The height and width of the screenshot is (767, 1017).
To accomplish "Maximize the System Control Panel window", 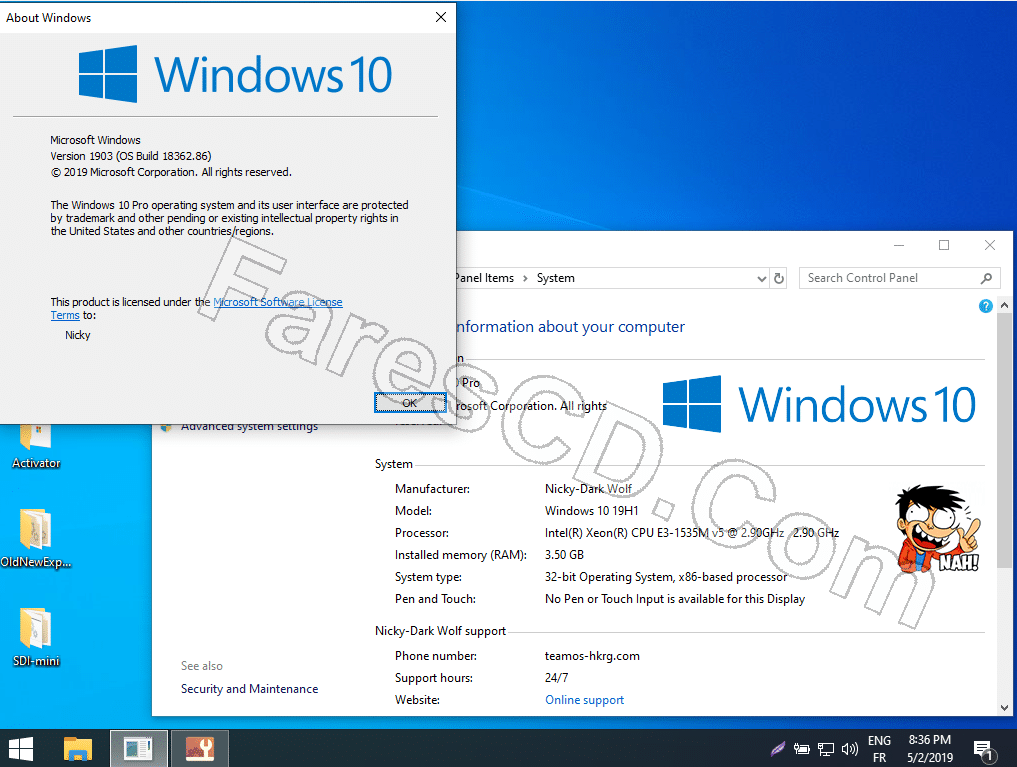I will click(944, 245).
